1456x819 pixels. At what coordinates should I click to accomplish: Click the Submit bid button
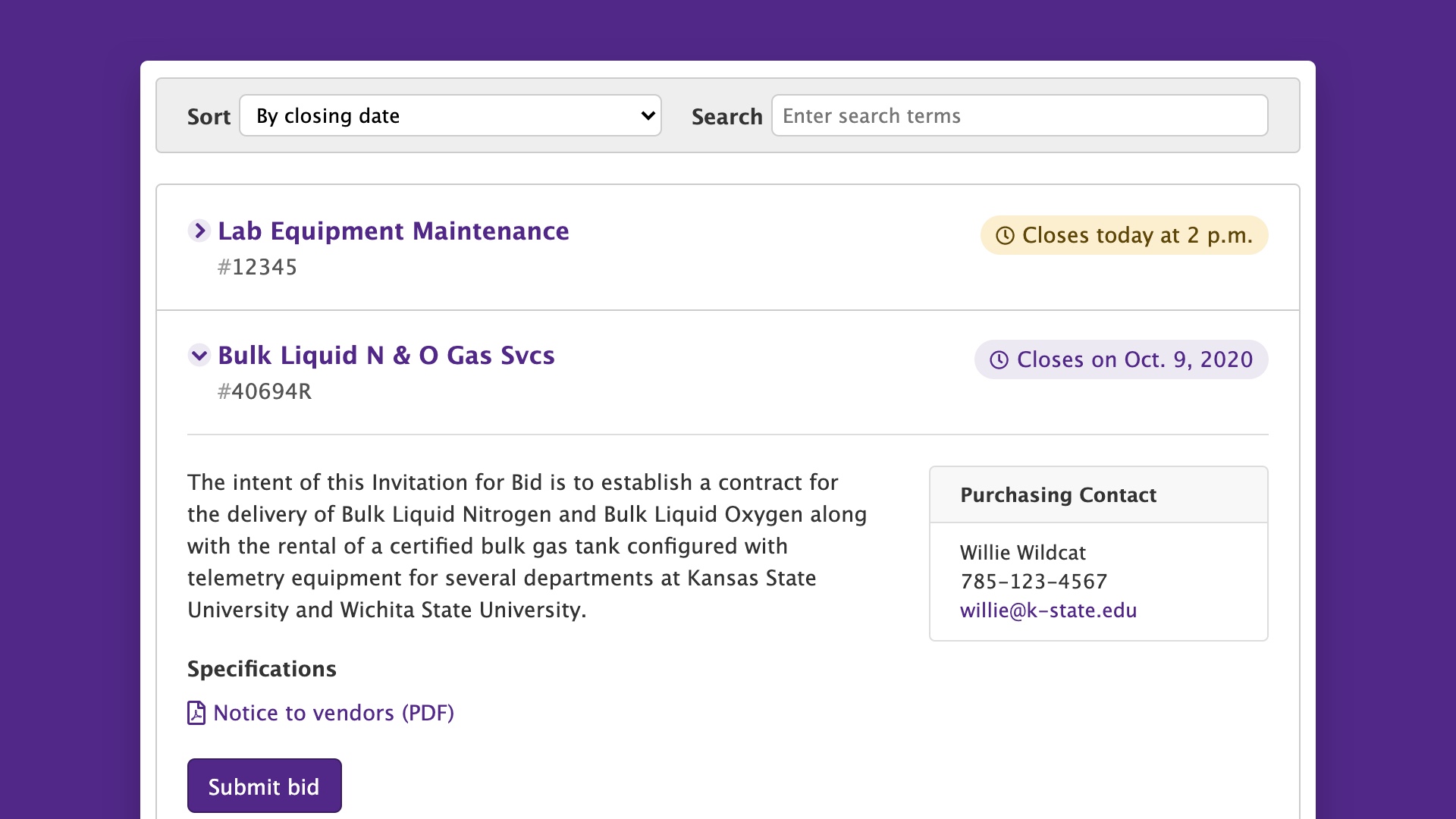coord(264,786)
